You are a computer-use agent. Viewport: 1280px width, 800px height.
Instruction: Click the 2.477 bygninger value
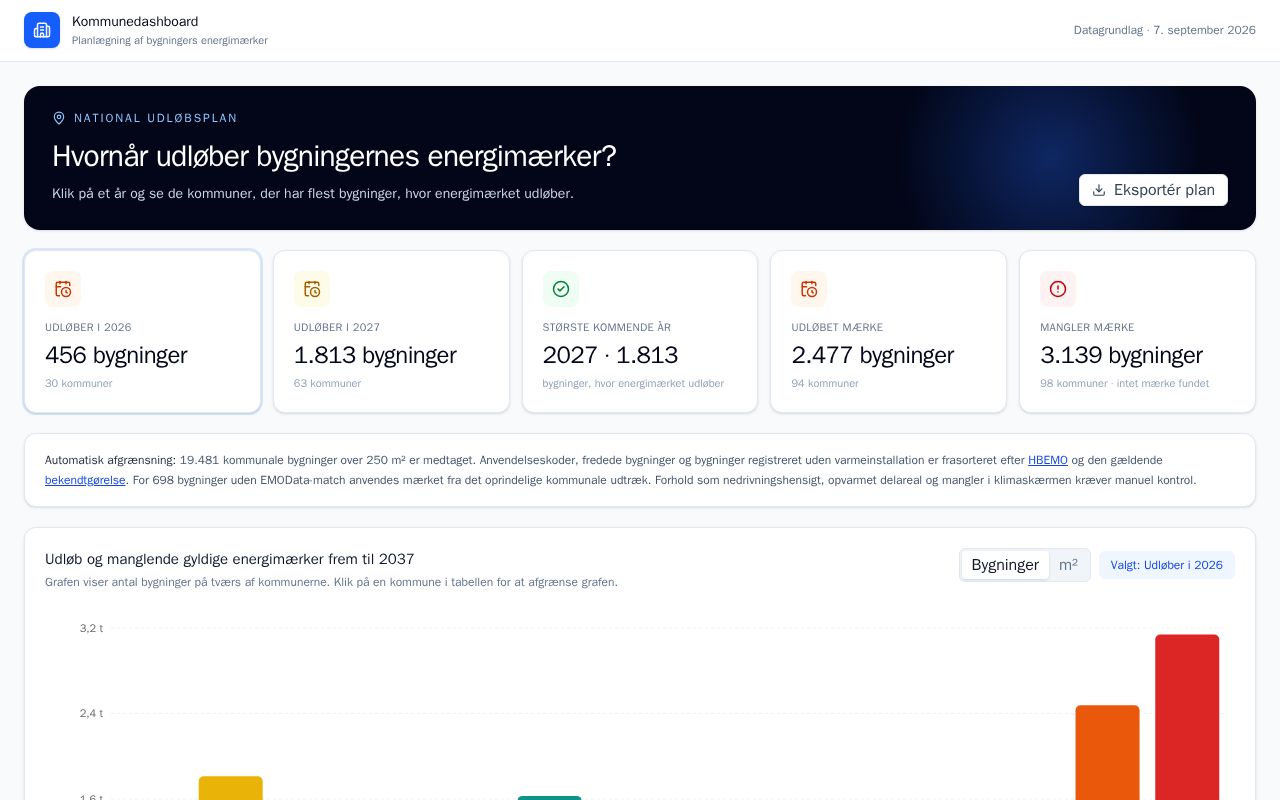pos(872,355)
